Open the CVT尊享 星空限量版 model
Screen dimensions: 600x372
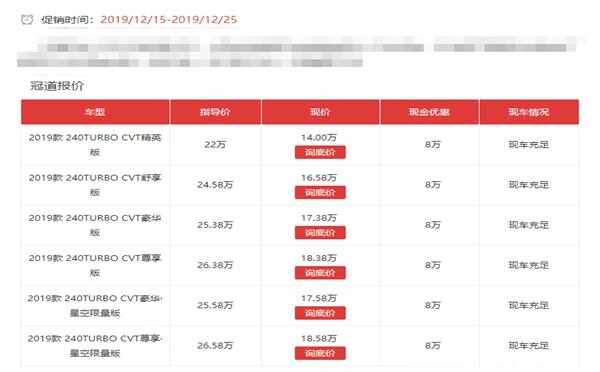(95, 346)
